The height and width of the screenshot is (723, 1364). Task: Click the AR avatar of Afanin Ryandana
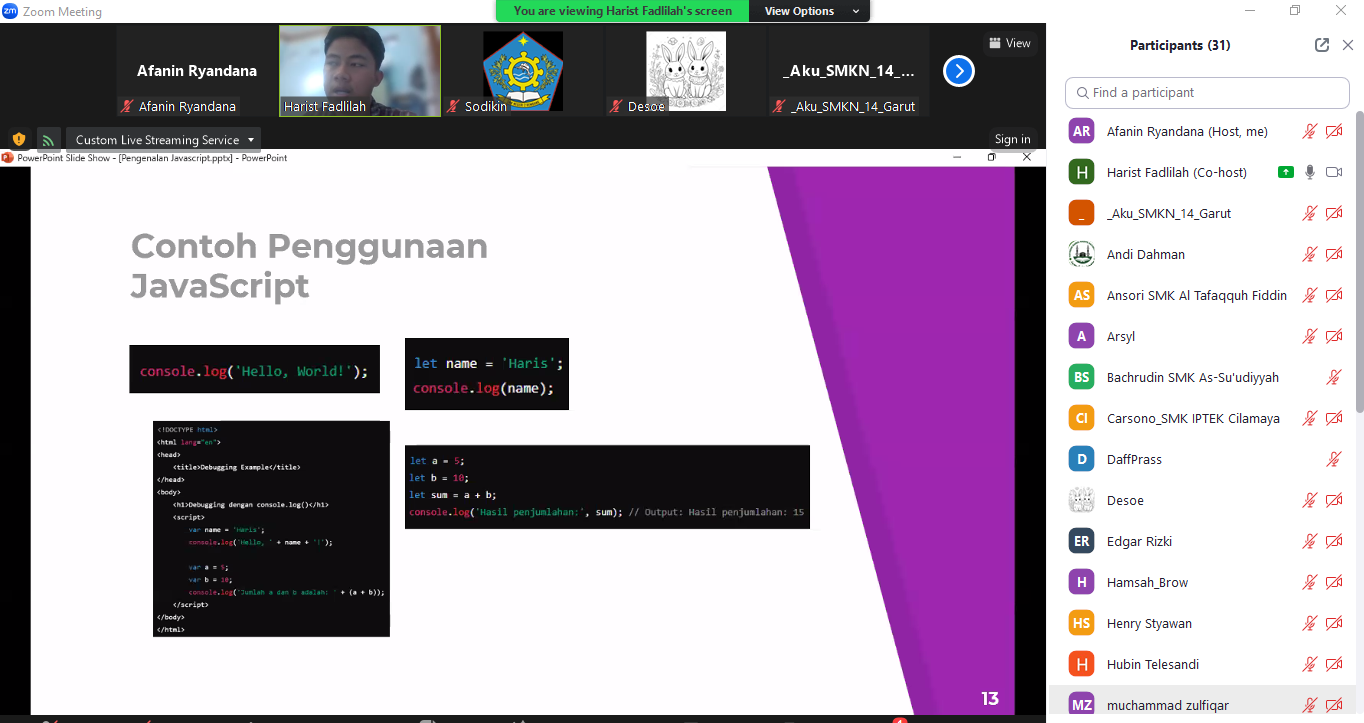point(1081,131)
